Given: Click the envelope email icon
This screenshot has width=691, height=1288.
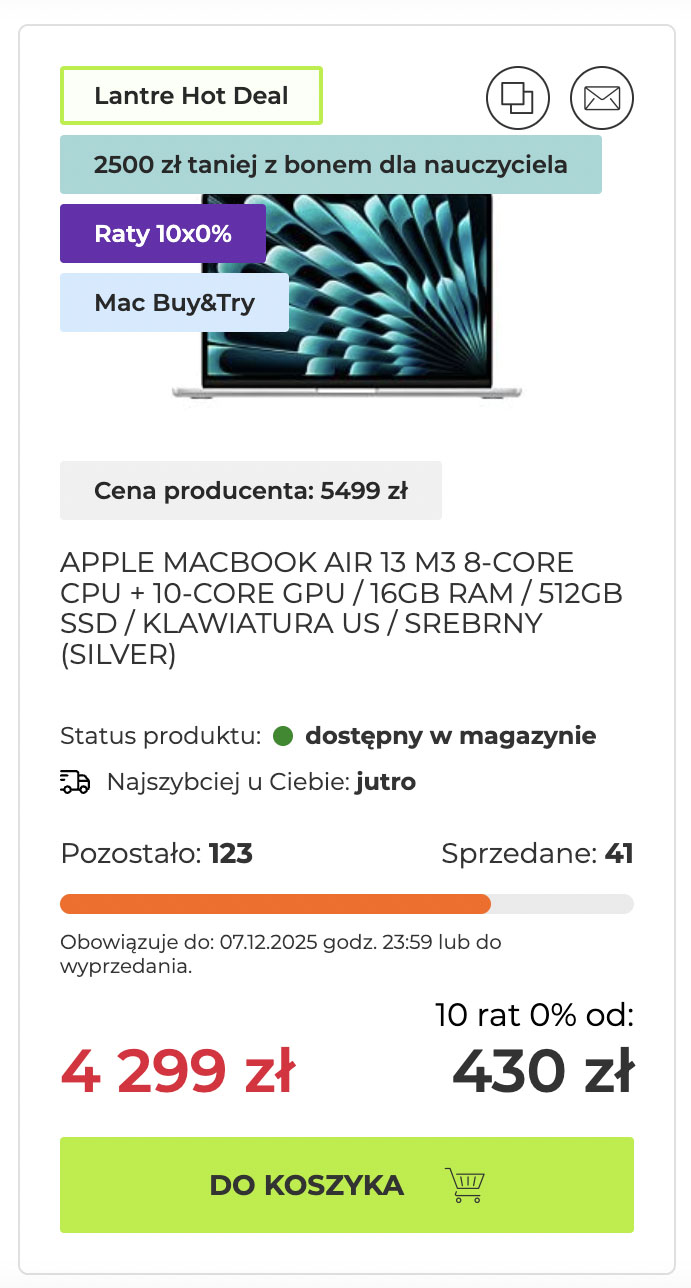Looking at the screenshot, I should coord(602,97).
